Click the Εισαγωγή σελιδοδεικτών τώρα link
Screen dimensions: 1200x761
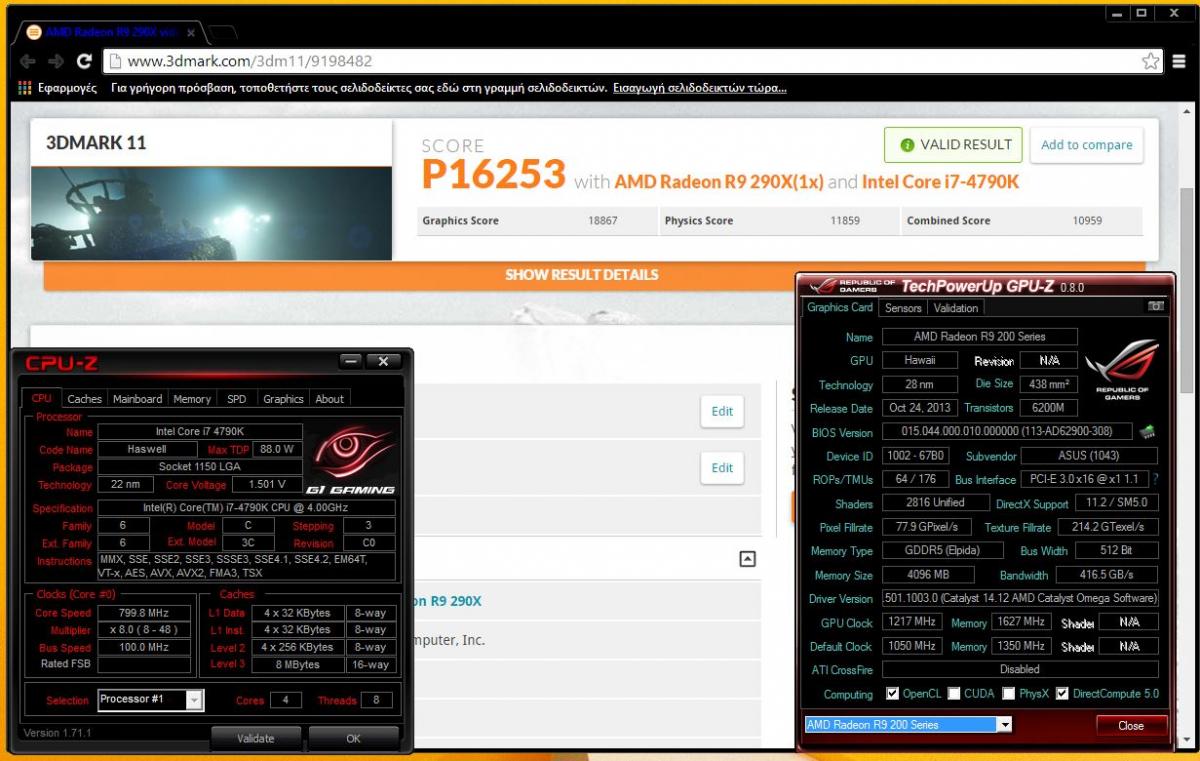pos(700,88)
